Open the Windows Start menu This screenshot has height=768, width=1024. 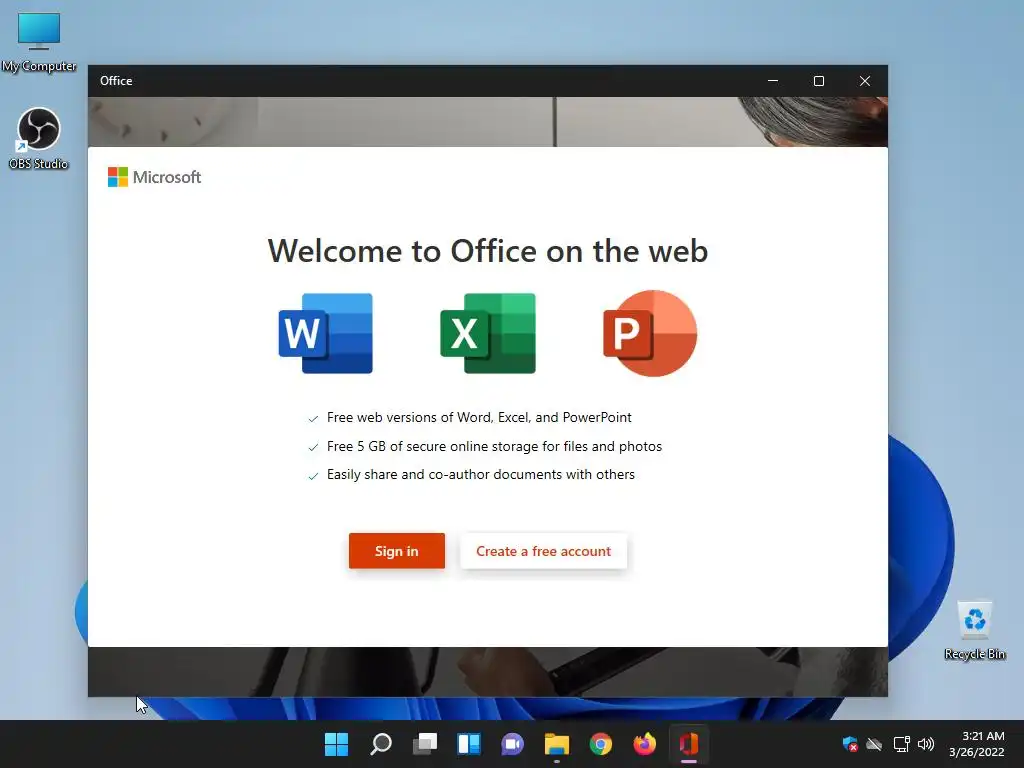337,744
